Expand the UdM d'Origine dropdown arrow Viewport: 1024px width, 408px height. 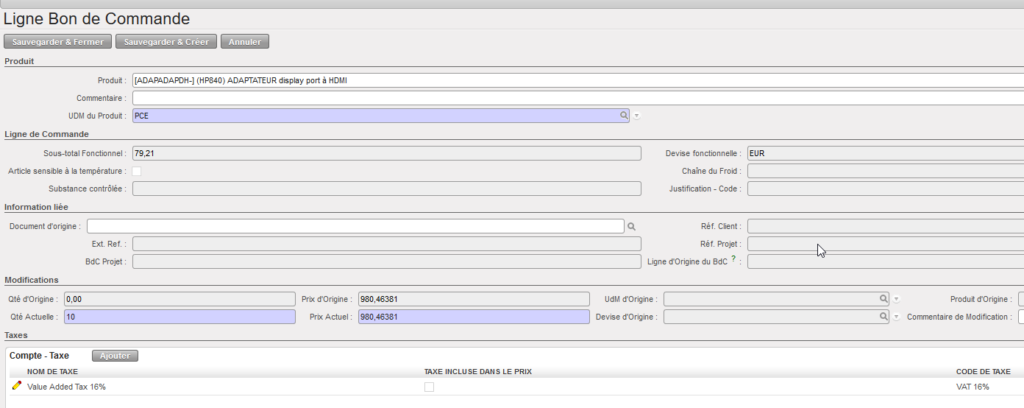896,299
